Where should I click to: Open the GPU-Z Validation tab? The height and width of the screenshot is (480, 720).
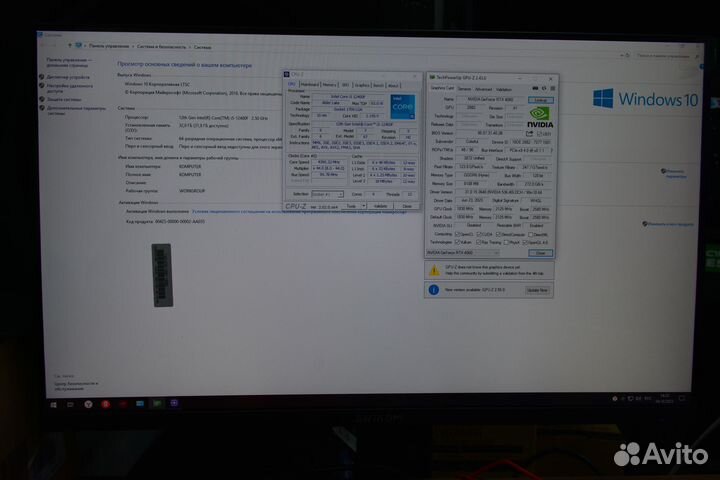point(504,89)
